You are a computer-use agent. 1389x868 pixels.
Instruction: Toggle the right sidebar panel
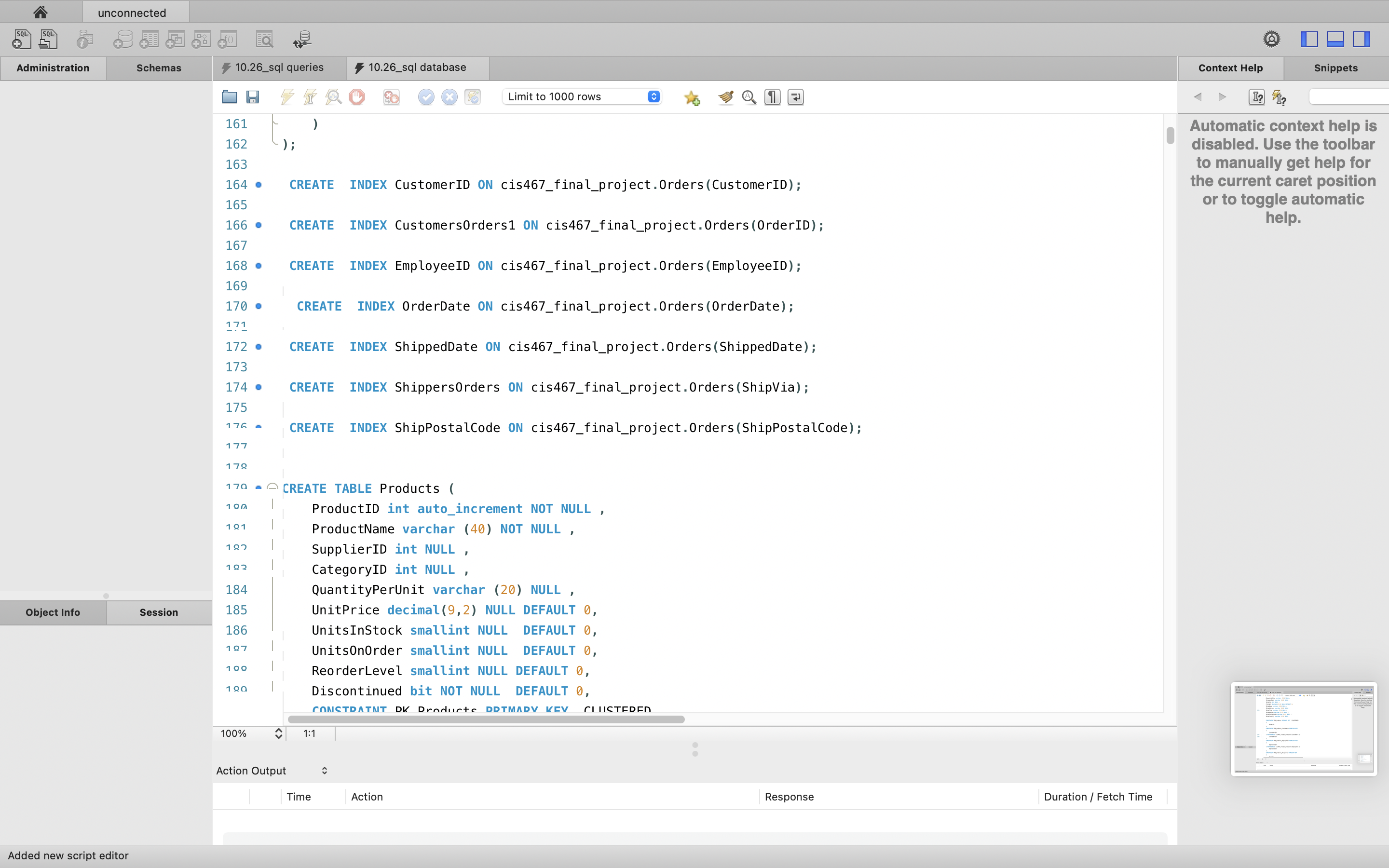(1361, 39)
